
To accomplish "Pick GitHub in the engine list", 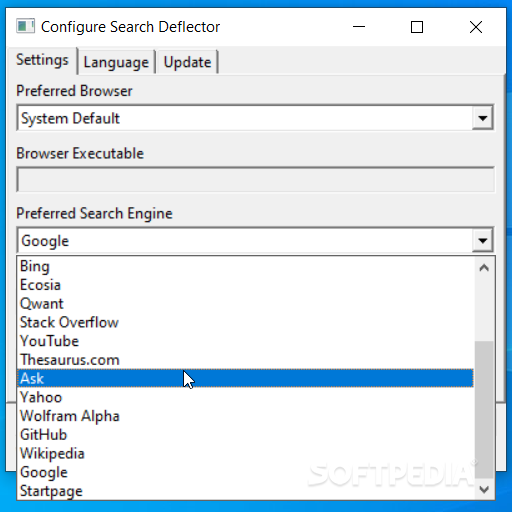I will (x=245, y=435).
